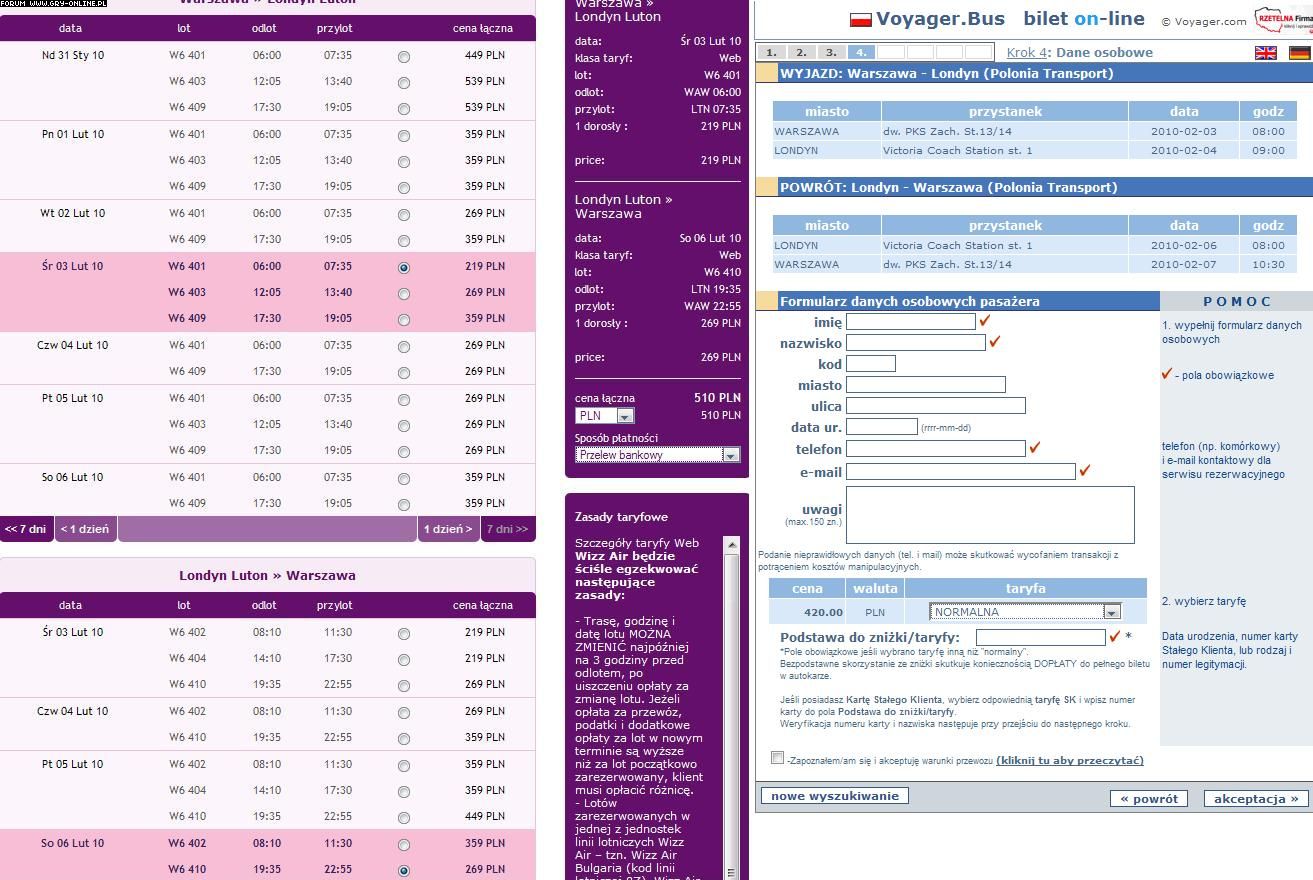Advance 1 day in outbound flights
This screenshot has width=1313, height=880.
point(448,529)
